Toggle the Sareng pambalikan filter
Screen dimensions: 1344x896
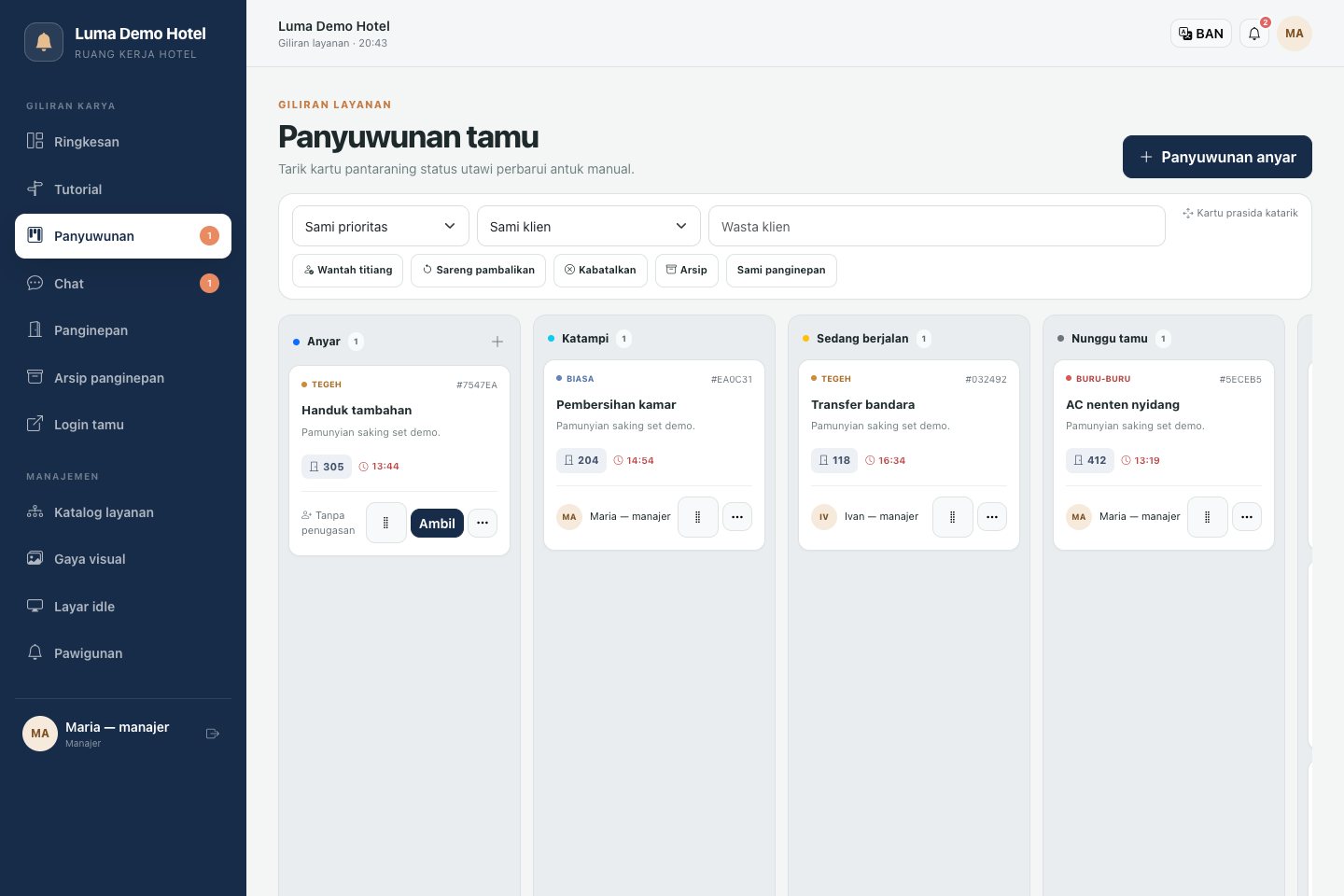pyautogui.click(x=478, y=271)
